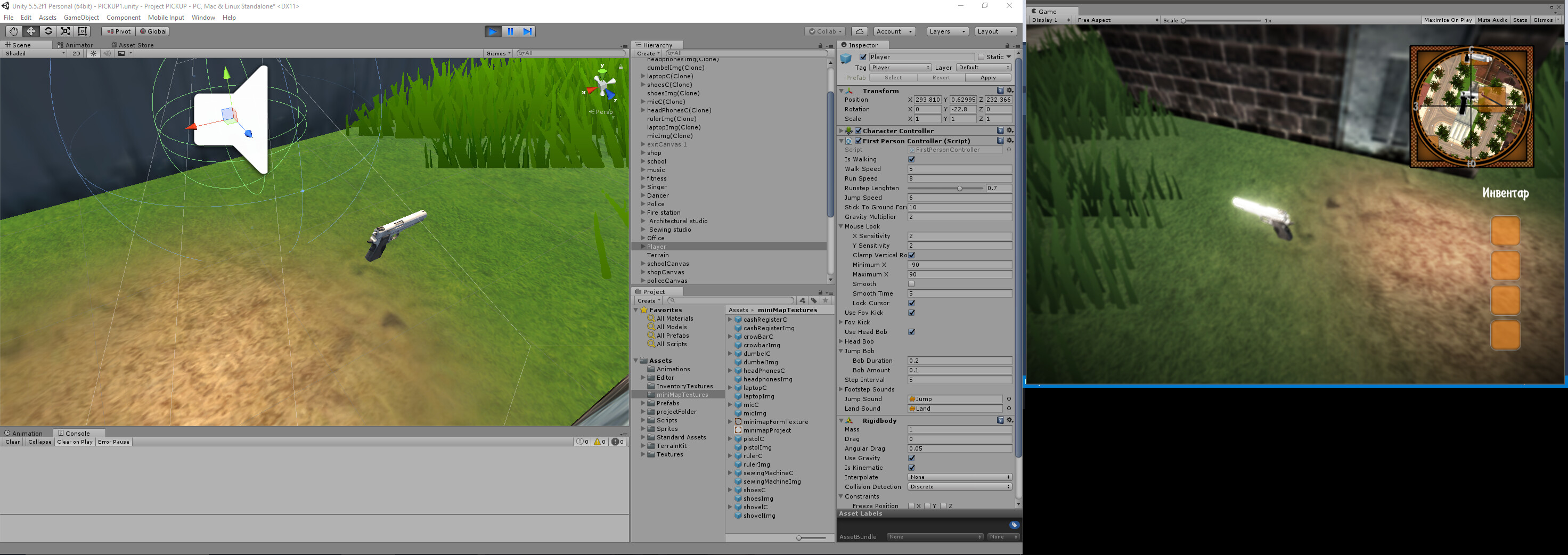Viewport: 1568px width, 555px height.
Task: Uncheck the Is Walking checkbox
Action: pos(912,159)
